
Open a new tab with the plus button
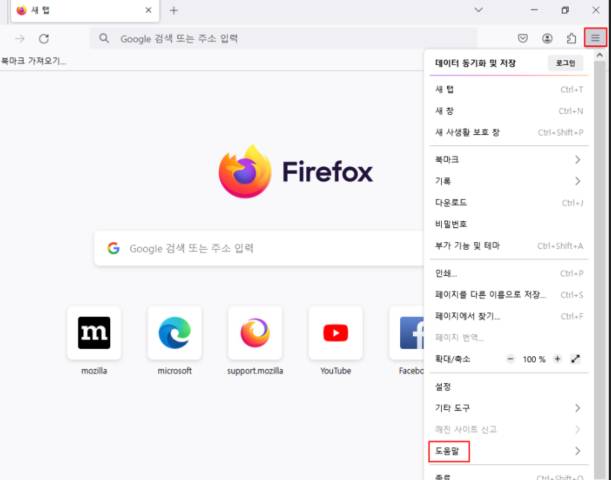[174, 11]
